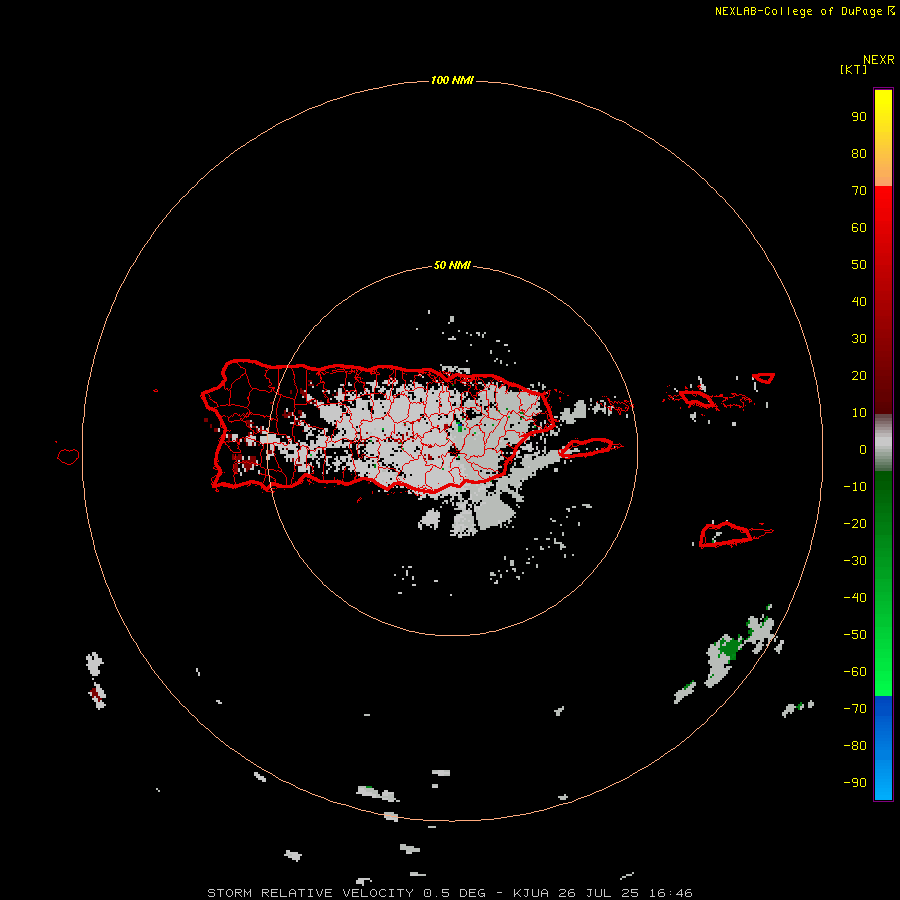
Task: Click the -50 value on the color scale
Action: [855, 635]
